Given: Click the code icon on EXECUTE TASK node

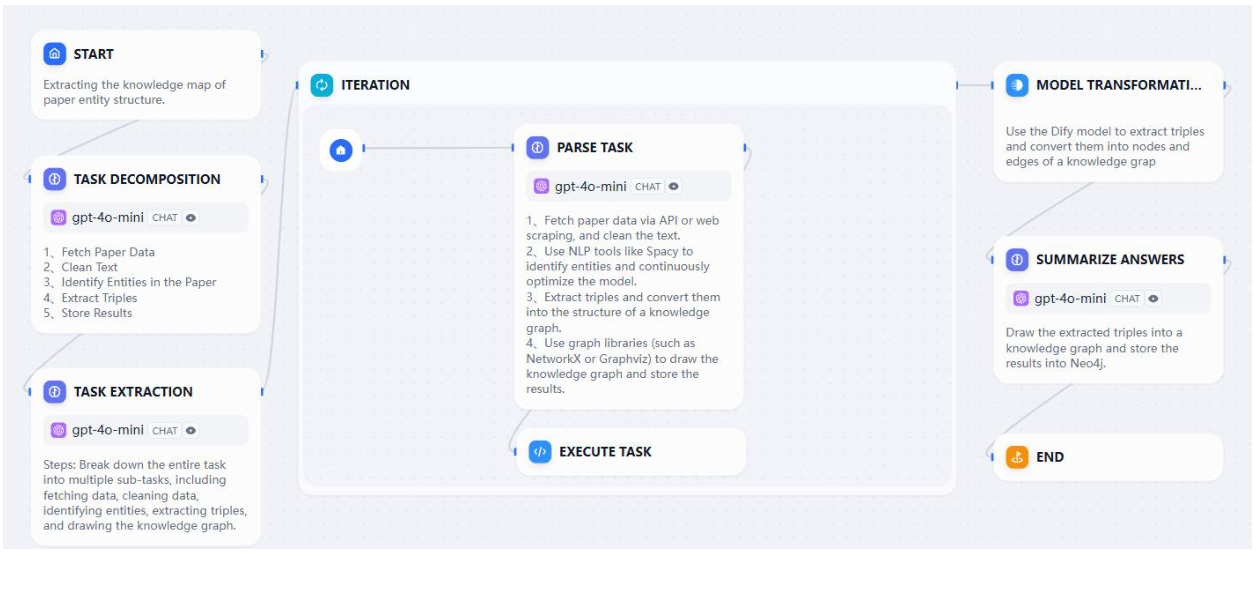Looking at the screenshot, I should [x=539, y=451].
